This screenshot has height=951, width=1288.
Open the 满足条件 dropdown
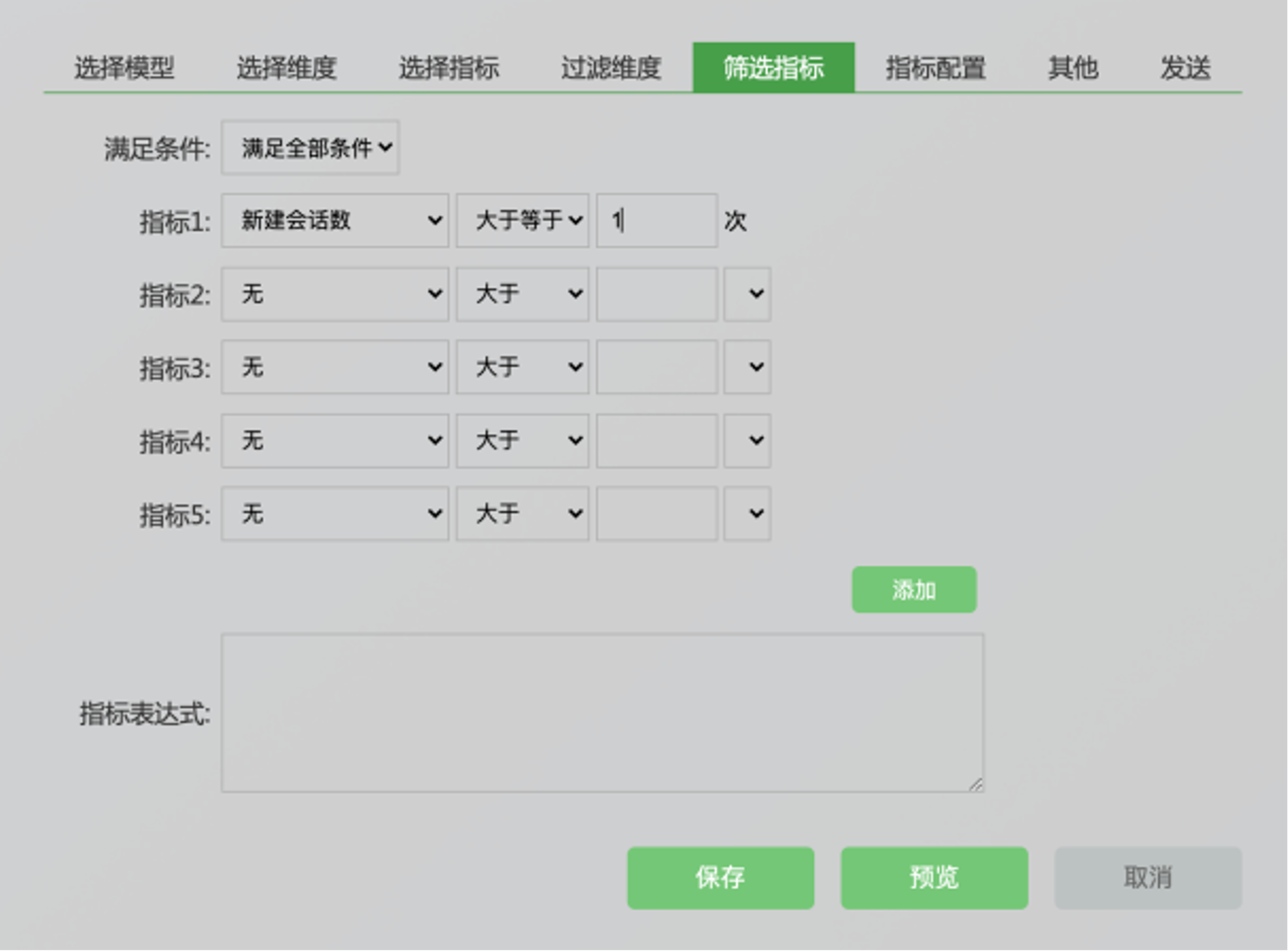click(x=310, y=148)
